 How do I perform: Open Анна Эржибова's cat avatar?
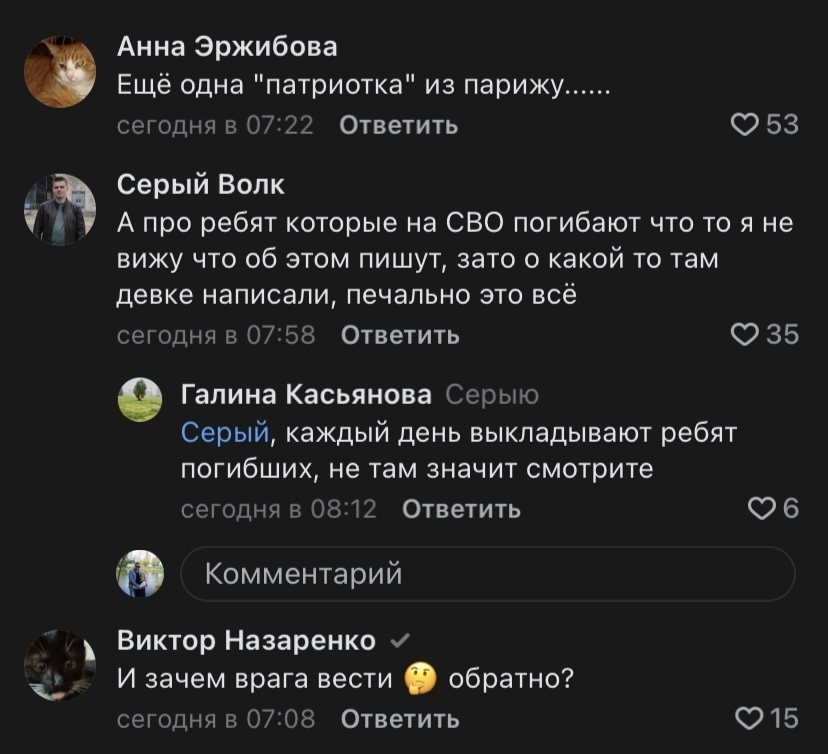point(60,71)
